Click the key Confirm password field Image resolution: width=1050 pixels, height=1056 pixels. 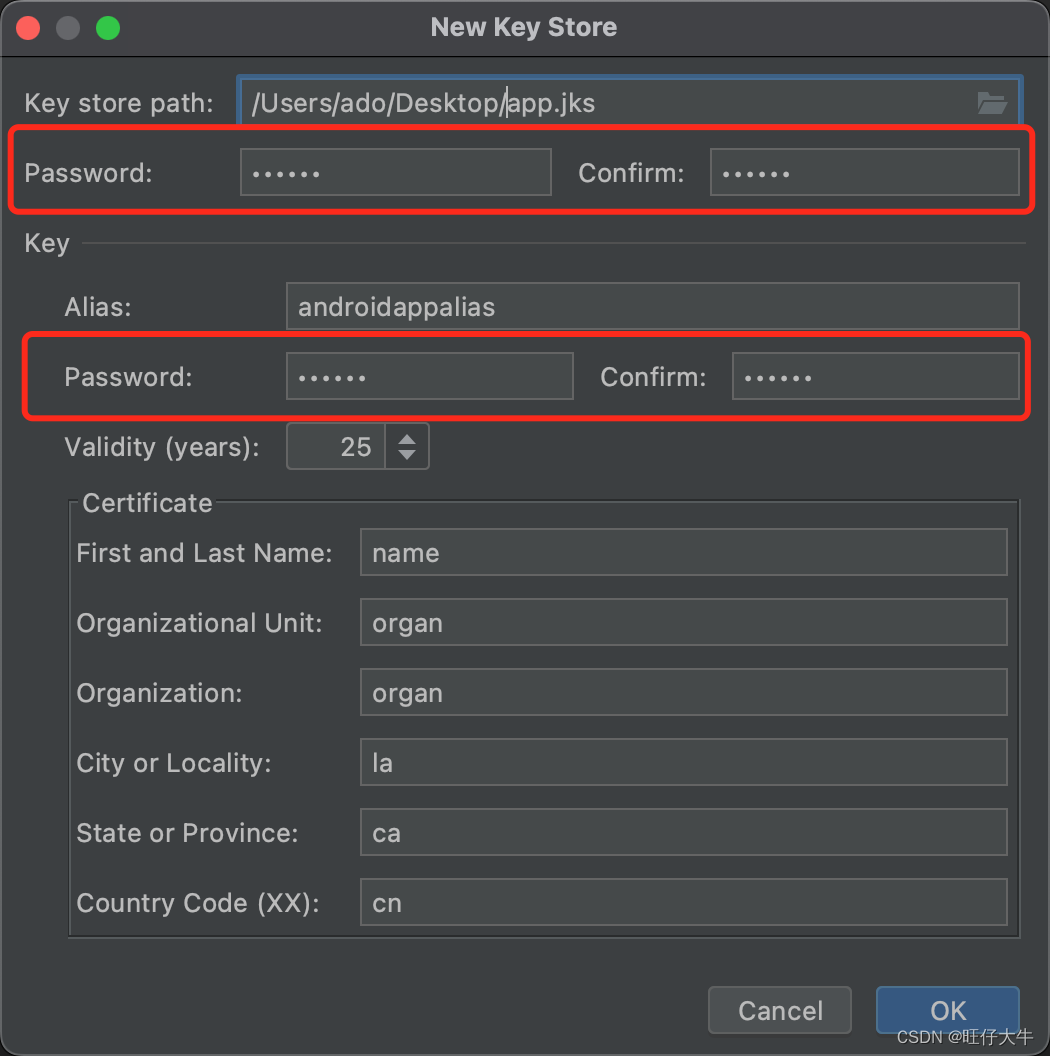[x=875, y=377]
